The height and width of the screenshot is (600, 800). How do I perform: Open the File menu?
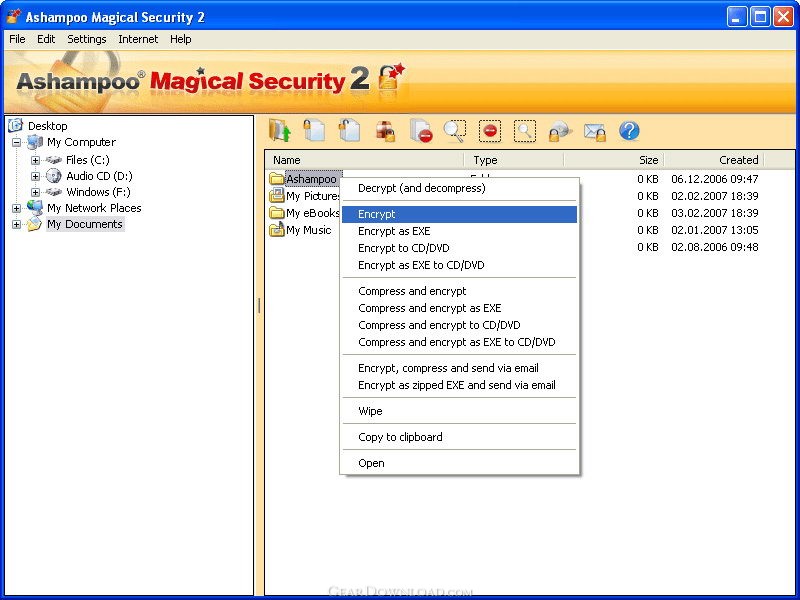(x=17, y=39)
